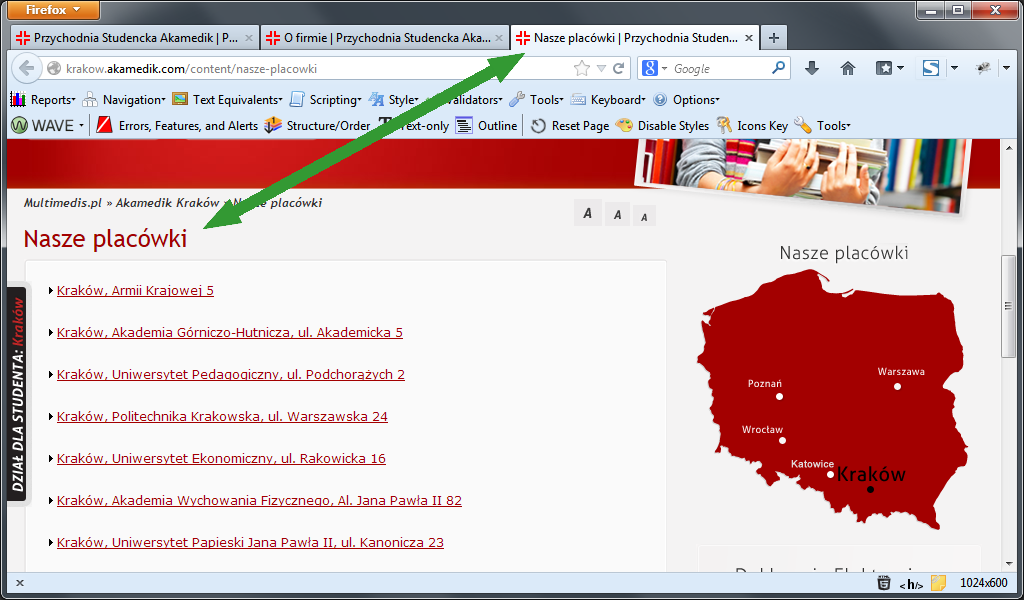Open the Navigation toolbar menu
1024x600 pixels.
tap(123, 99)
